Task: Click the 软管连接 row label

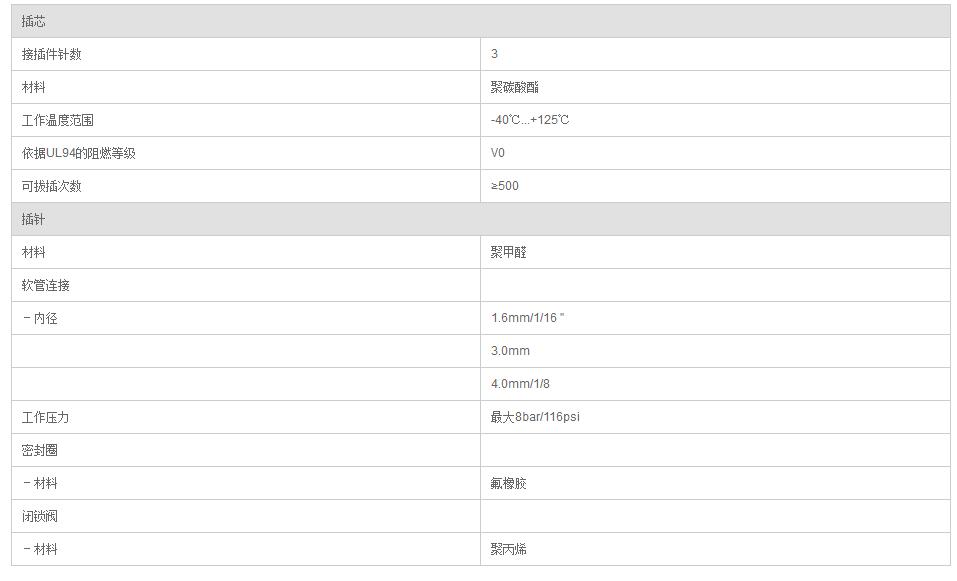Action: coord(46,285)
